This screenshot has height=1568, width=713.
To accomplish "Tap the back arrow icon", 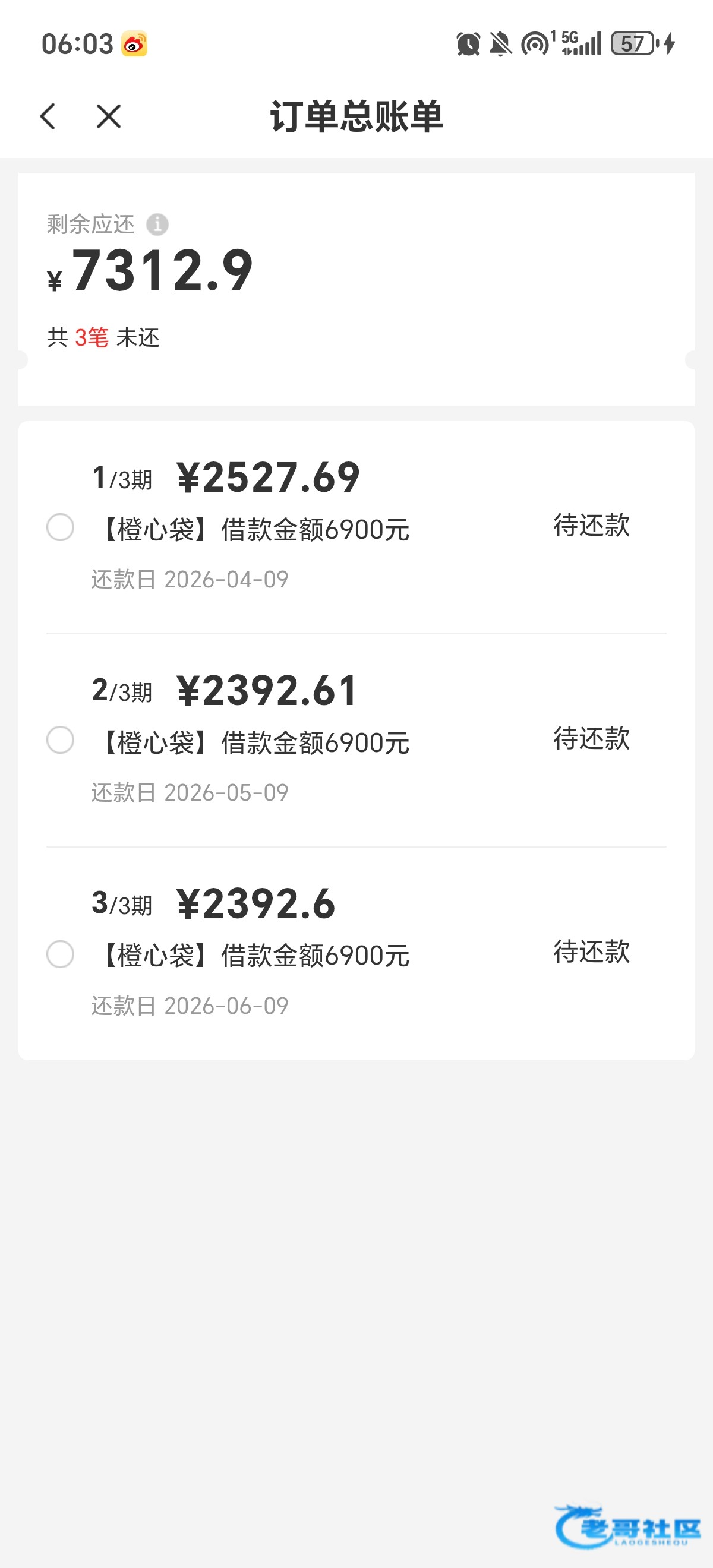I will point(48,116).
